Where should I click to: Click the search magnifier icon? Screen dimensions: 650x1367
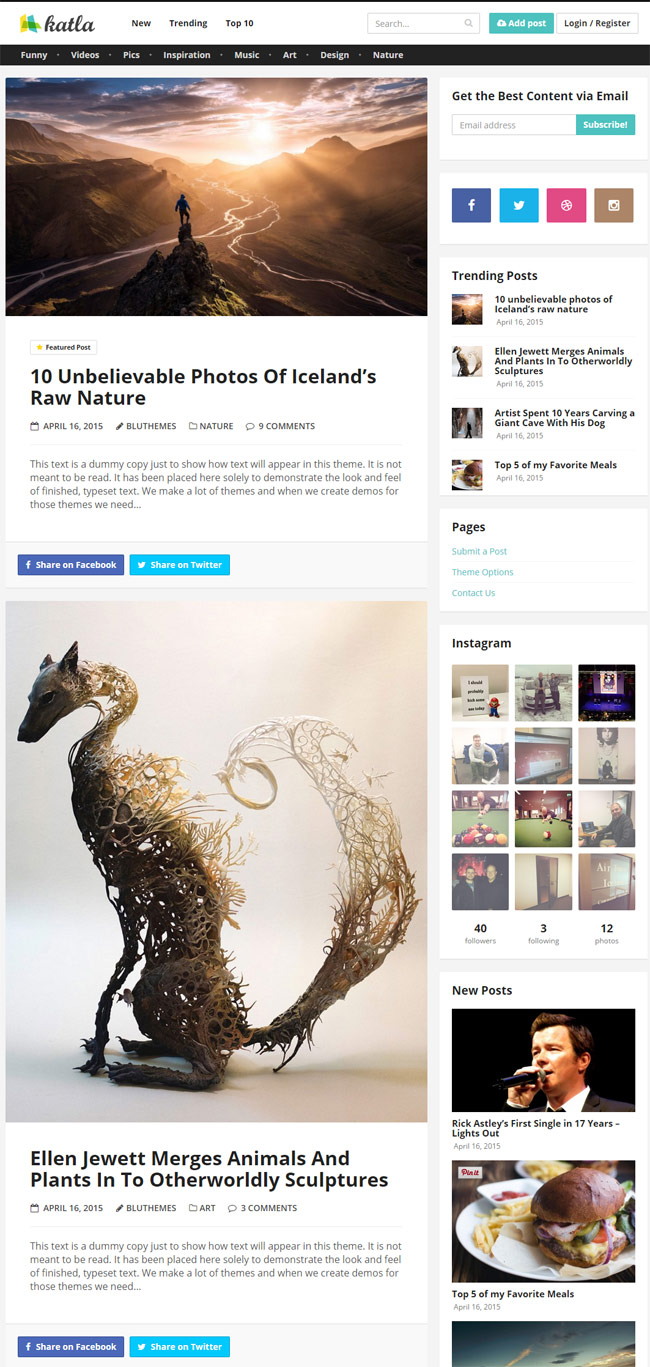469,23
